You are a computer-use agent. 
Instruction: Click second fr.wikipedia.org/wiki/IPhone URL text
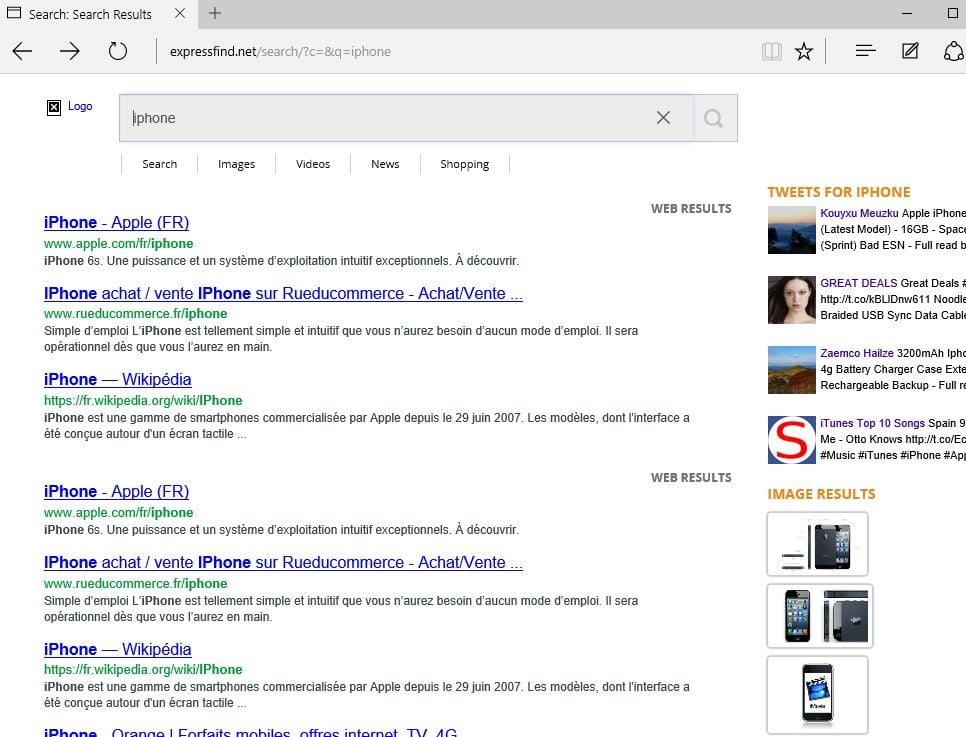point(143,670)
